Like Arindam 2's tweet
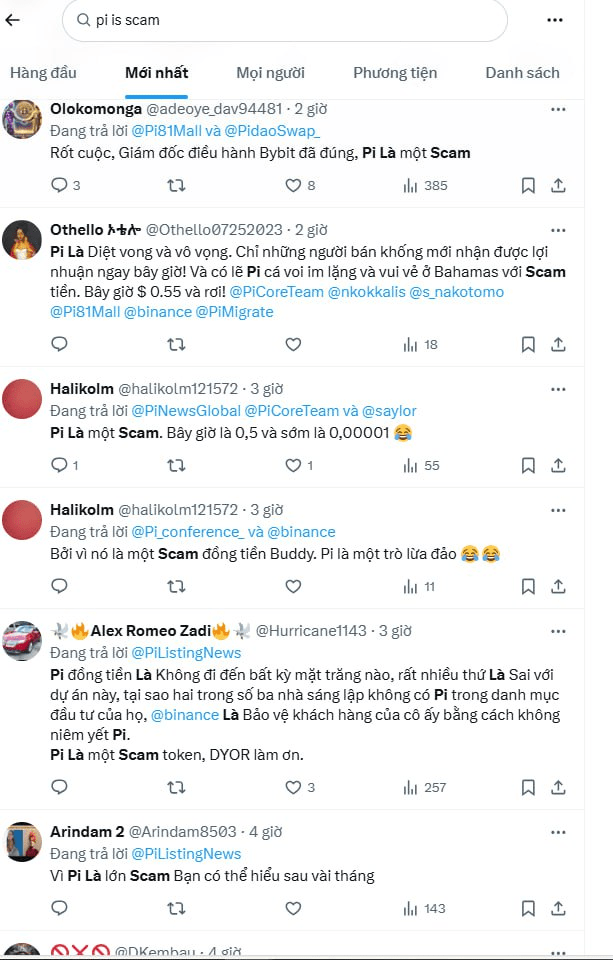This screenshot has width=613, height=960. (x=293, y=908)
